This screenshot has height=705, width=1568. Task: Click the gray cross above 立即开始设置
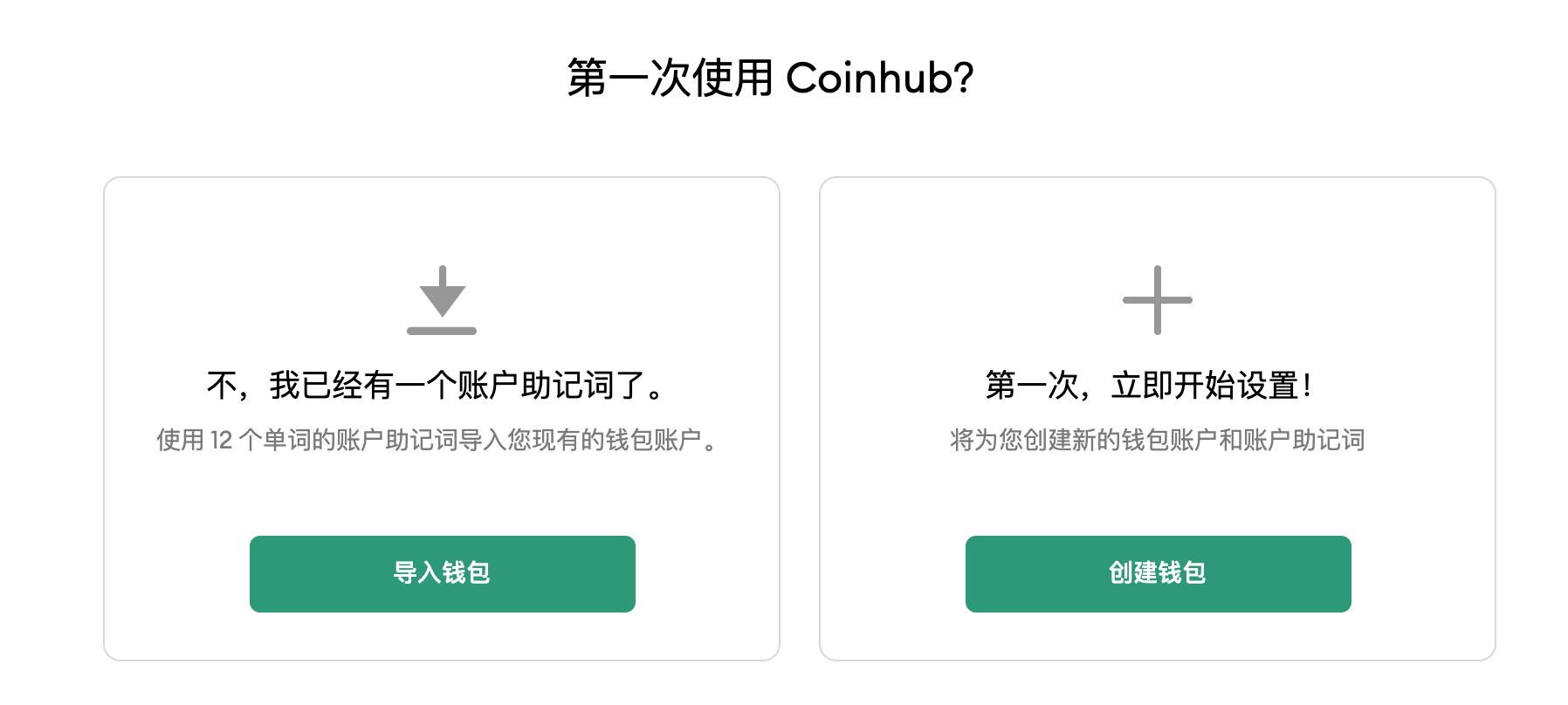(1158, 299)
